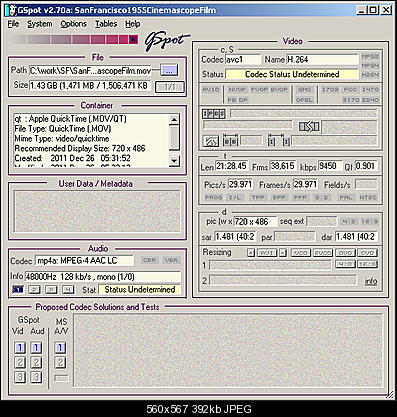The height and width of the screenshot is (417, 397).
Task: Click the 1/1 file counter button
Action: (170, 87)
